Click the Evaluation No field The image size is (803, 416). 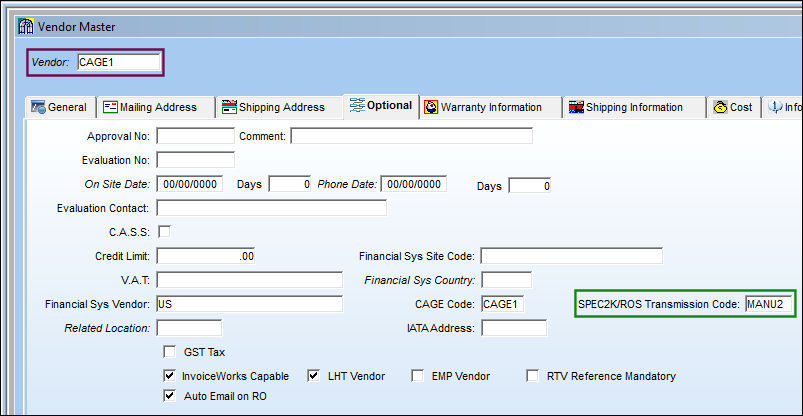click(195, 160)
